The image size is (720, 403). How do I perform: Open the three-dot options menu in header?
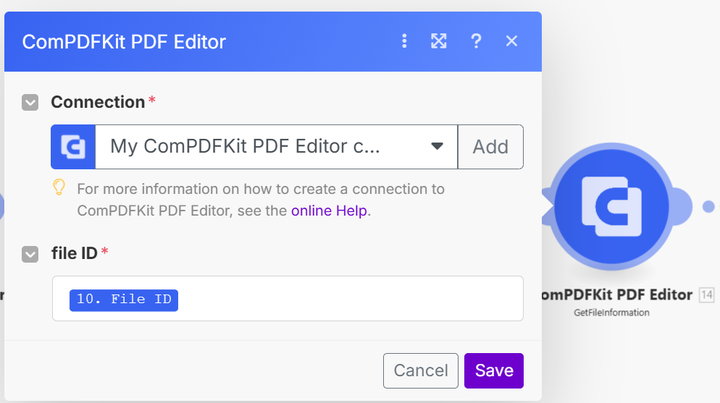404,41
